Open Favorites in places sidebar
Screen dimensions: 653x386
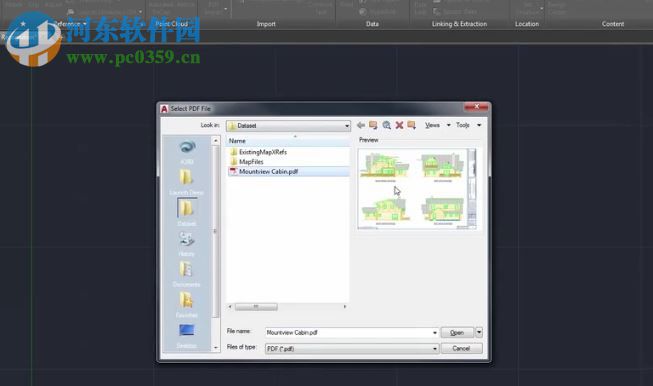[x=187, y=305]
